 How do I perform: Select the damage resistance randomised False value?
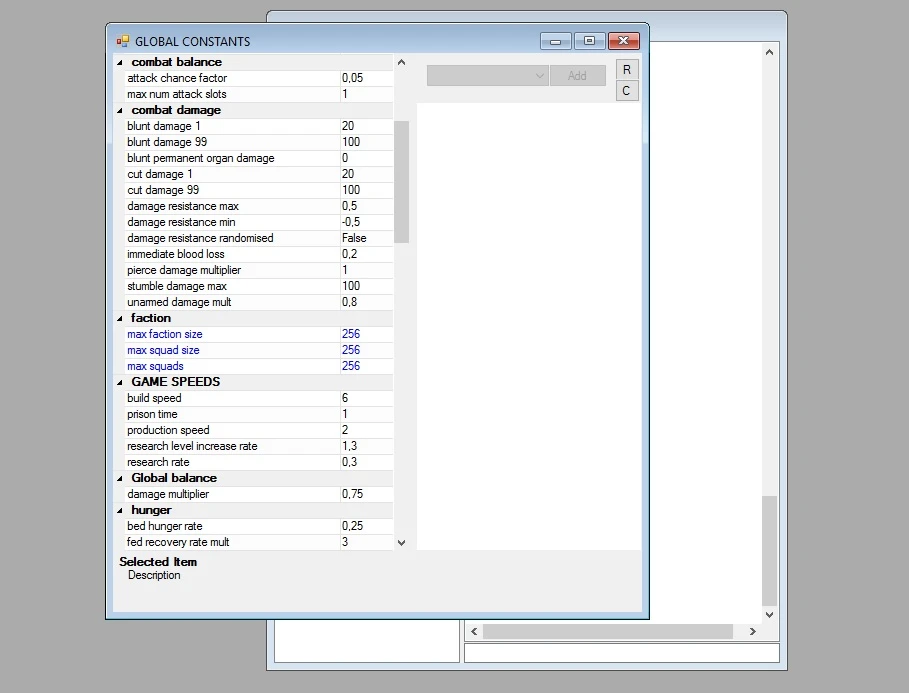coord(365,238)
